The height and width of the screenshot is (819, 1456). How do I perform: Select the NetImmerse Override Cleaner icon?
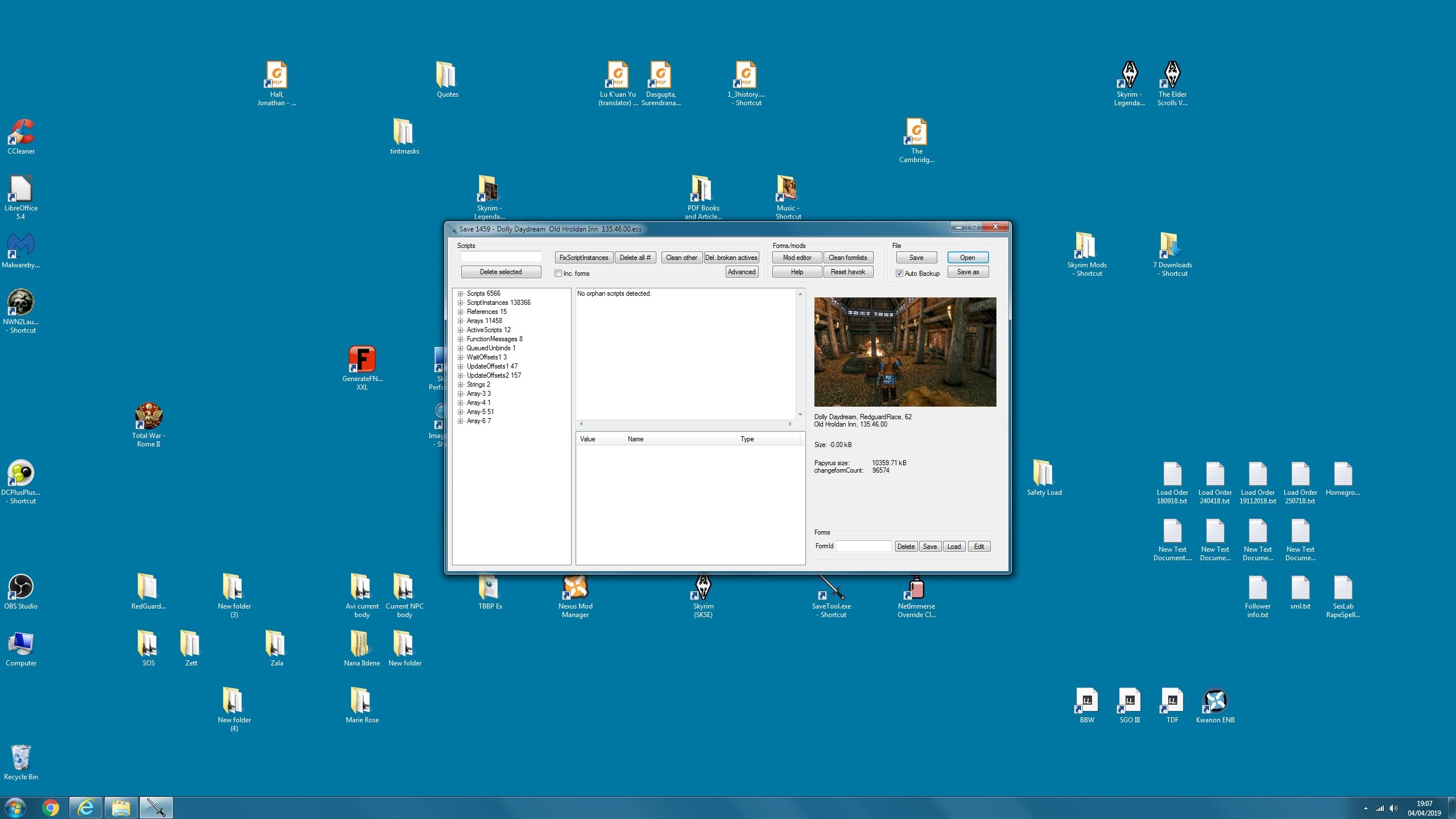916,596
